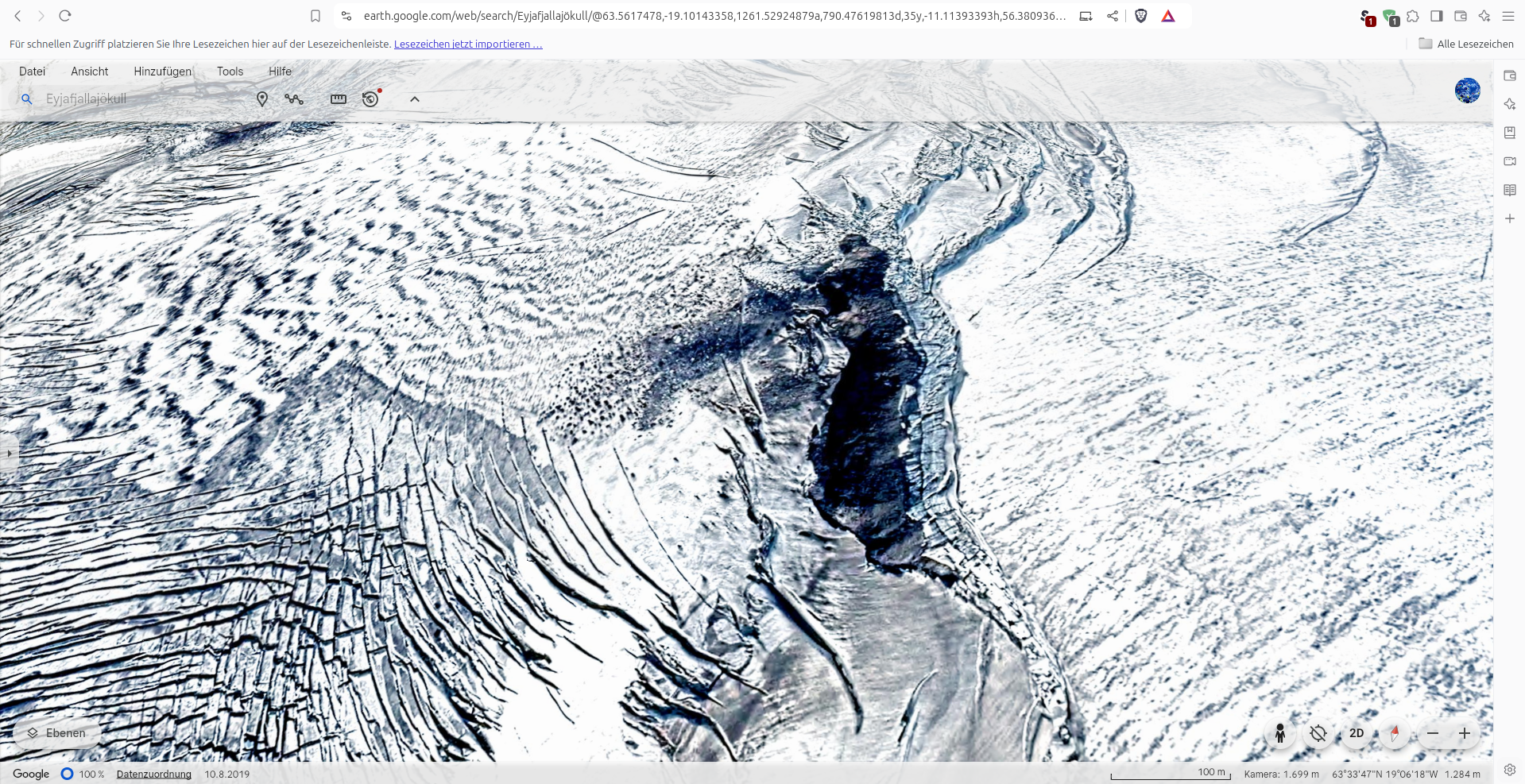Enter Street View with the pegman icon
Screen dimensions: 1525x784
click(x=1280, y=733)
